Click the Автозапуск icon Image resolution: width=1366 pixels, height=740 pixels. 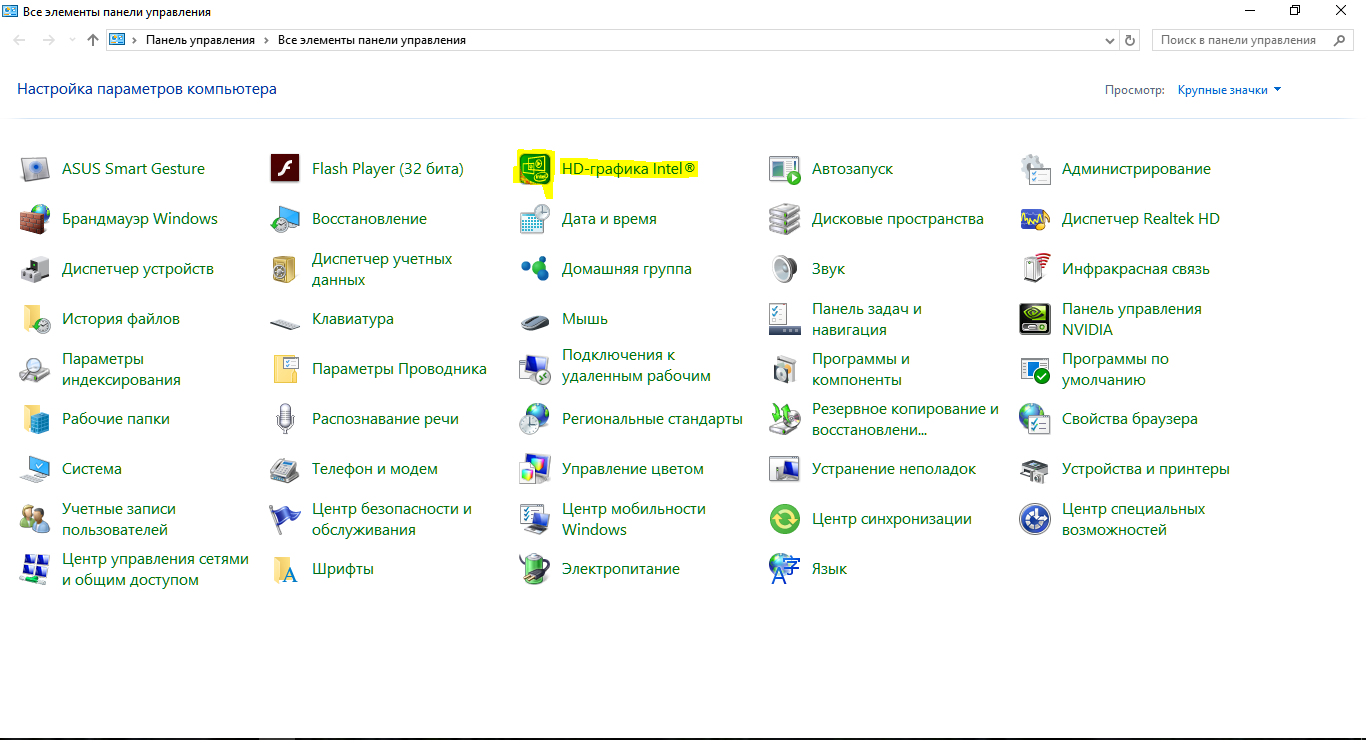point(785,169)
